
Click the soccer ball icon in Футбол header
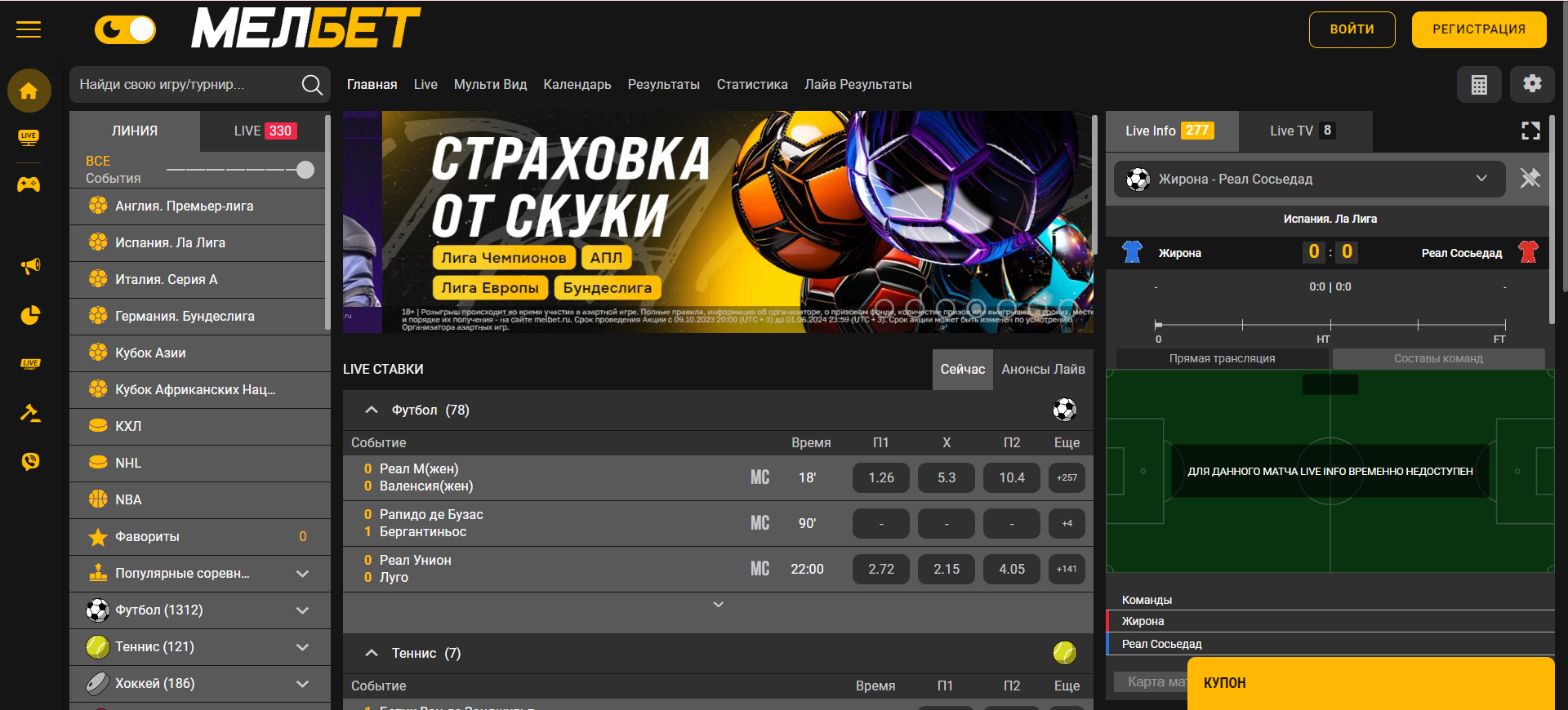pyautogui.click(x=1064, y=410)
